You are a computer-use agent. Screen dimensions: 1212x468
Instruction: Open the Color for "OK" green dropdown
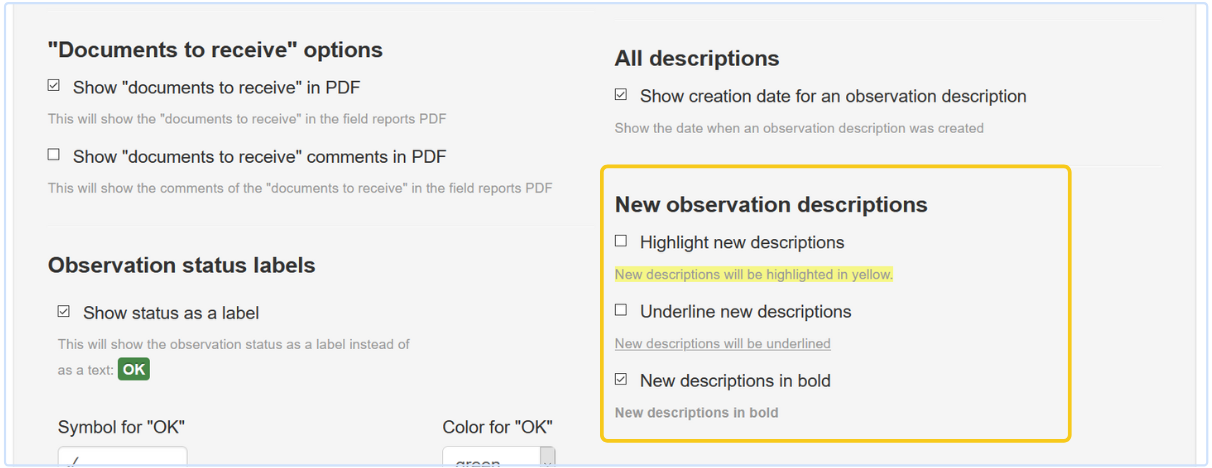498,459
